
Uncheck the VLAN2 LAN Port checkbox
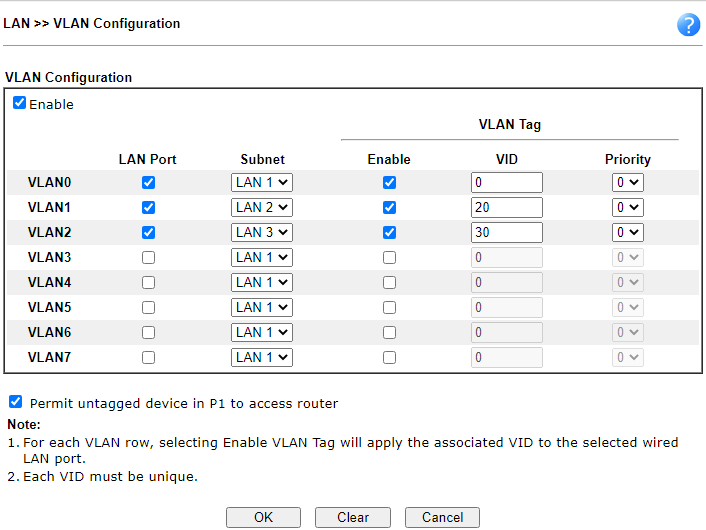coord(148,232)
